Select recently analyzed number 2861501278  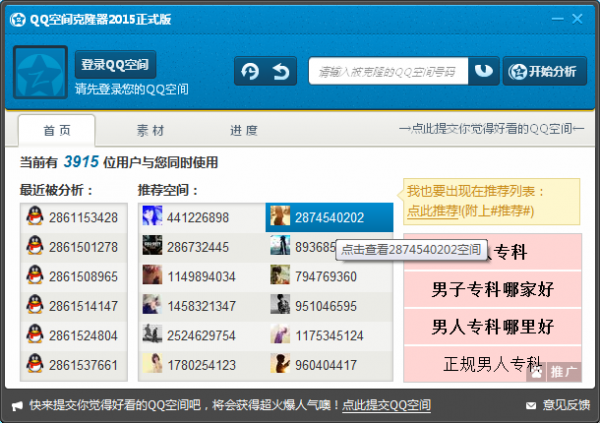(83, 247)
